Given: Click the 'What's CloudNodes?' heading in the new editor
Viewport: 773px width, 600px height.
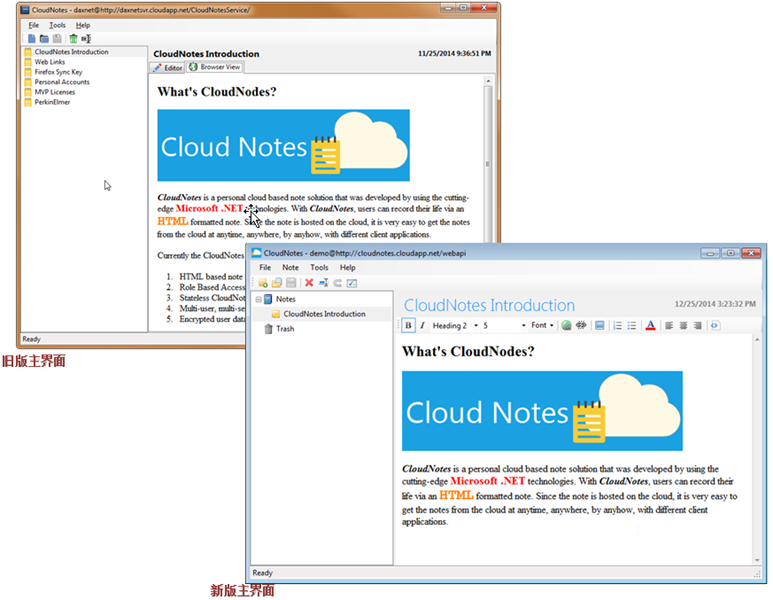Looking at the screenshot, I should click(468, 352).
